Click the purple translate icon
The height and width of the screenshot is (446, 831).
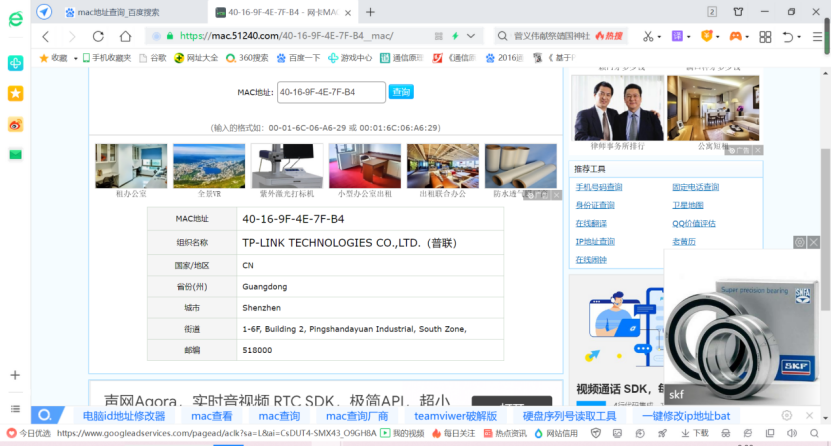coord(677,36)
